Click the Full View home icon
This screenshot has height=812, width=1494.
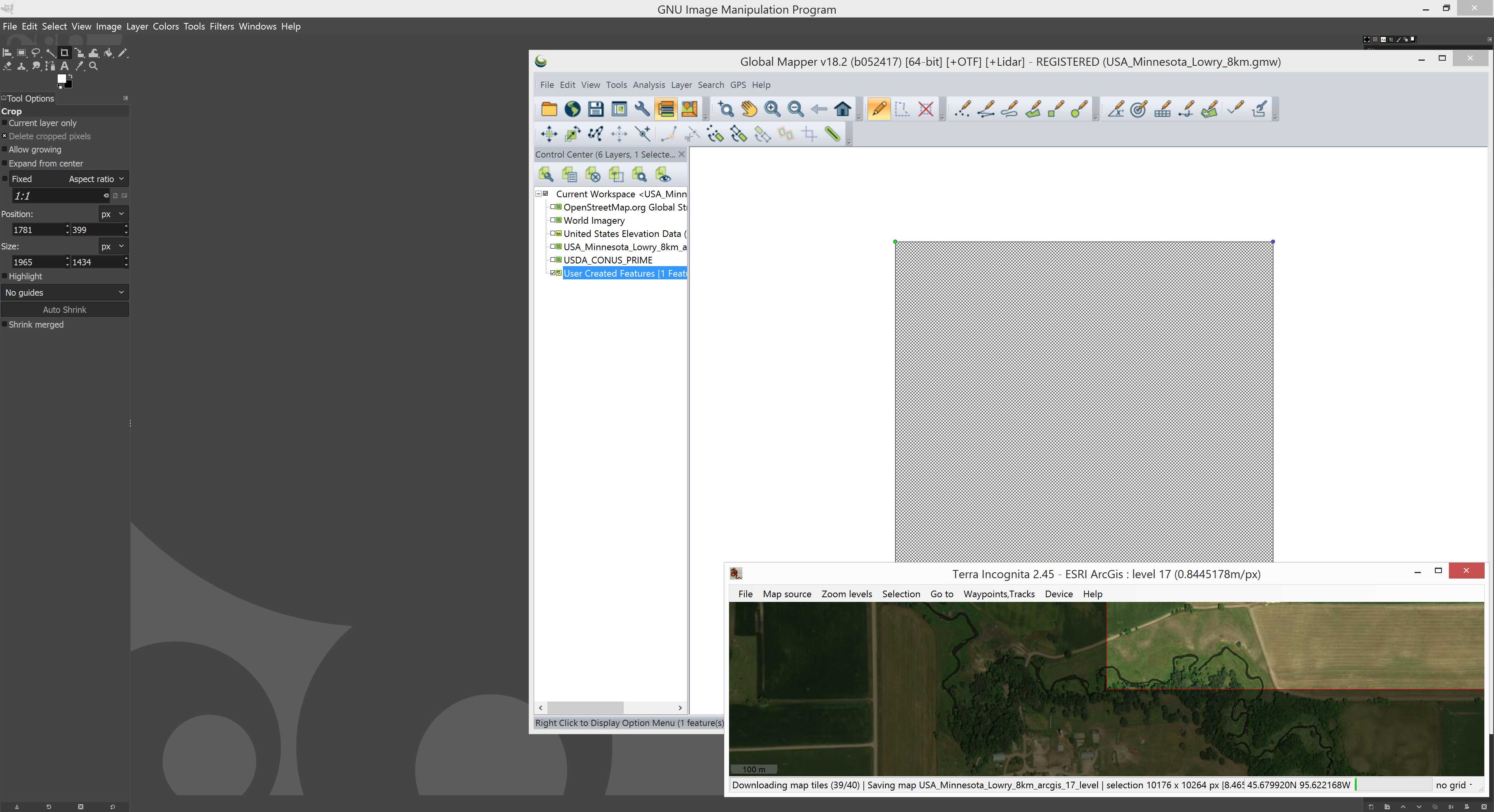[x=843, y=109]
